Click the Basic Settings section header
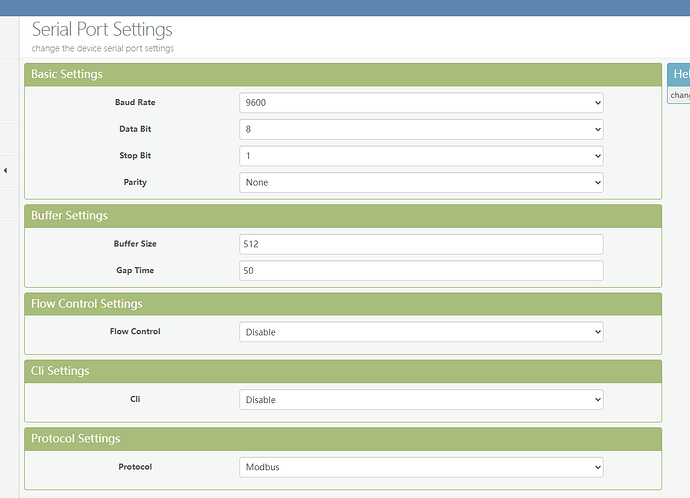This screenshot has height=498, width=690. point(67,75)
